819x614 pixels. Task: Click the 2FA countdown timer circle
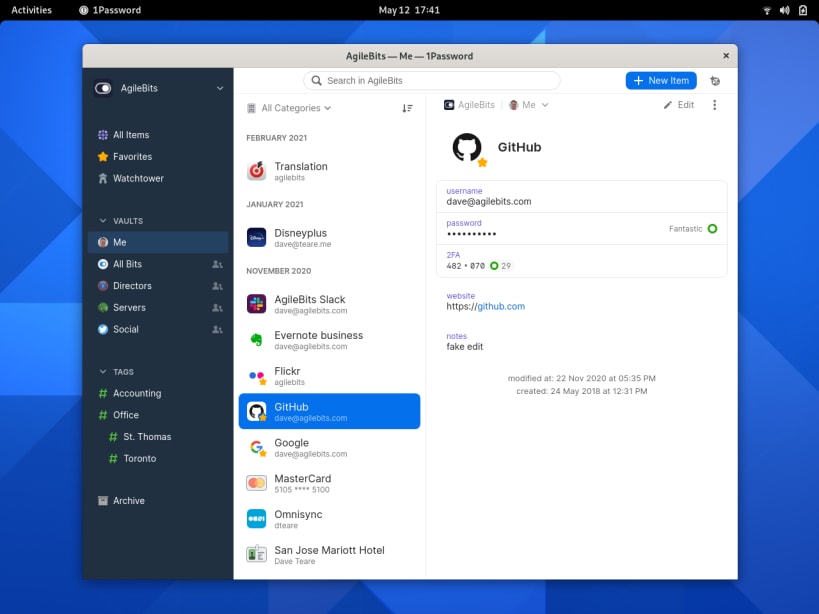[494, 266]
